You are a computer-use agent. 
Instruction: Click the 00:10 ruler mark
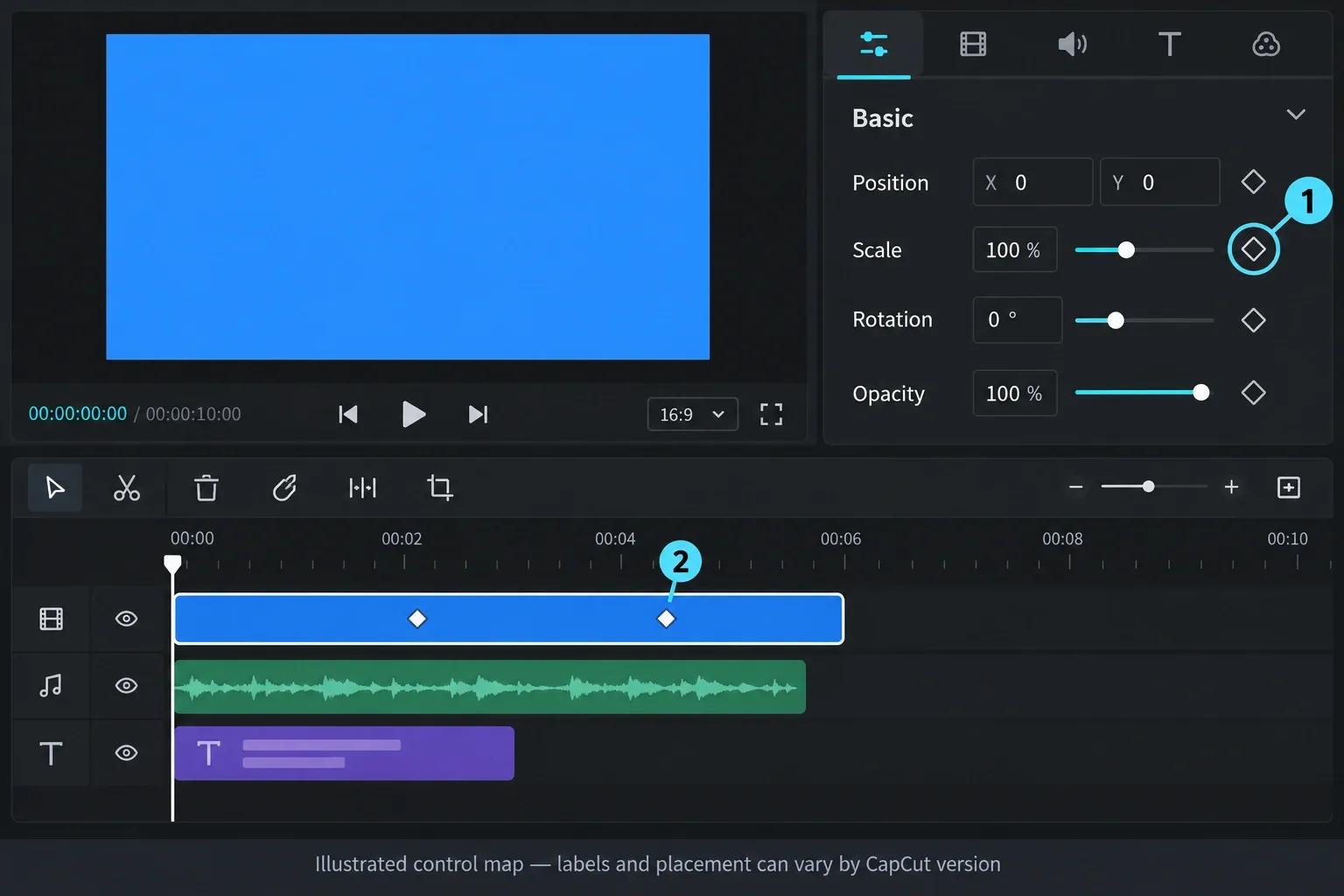tap(1288, 539)
